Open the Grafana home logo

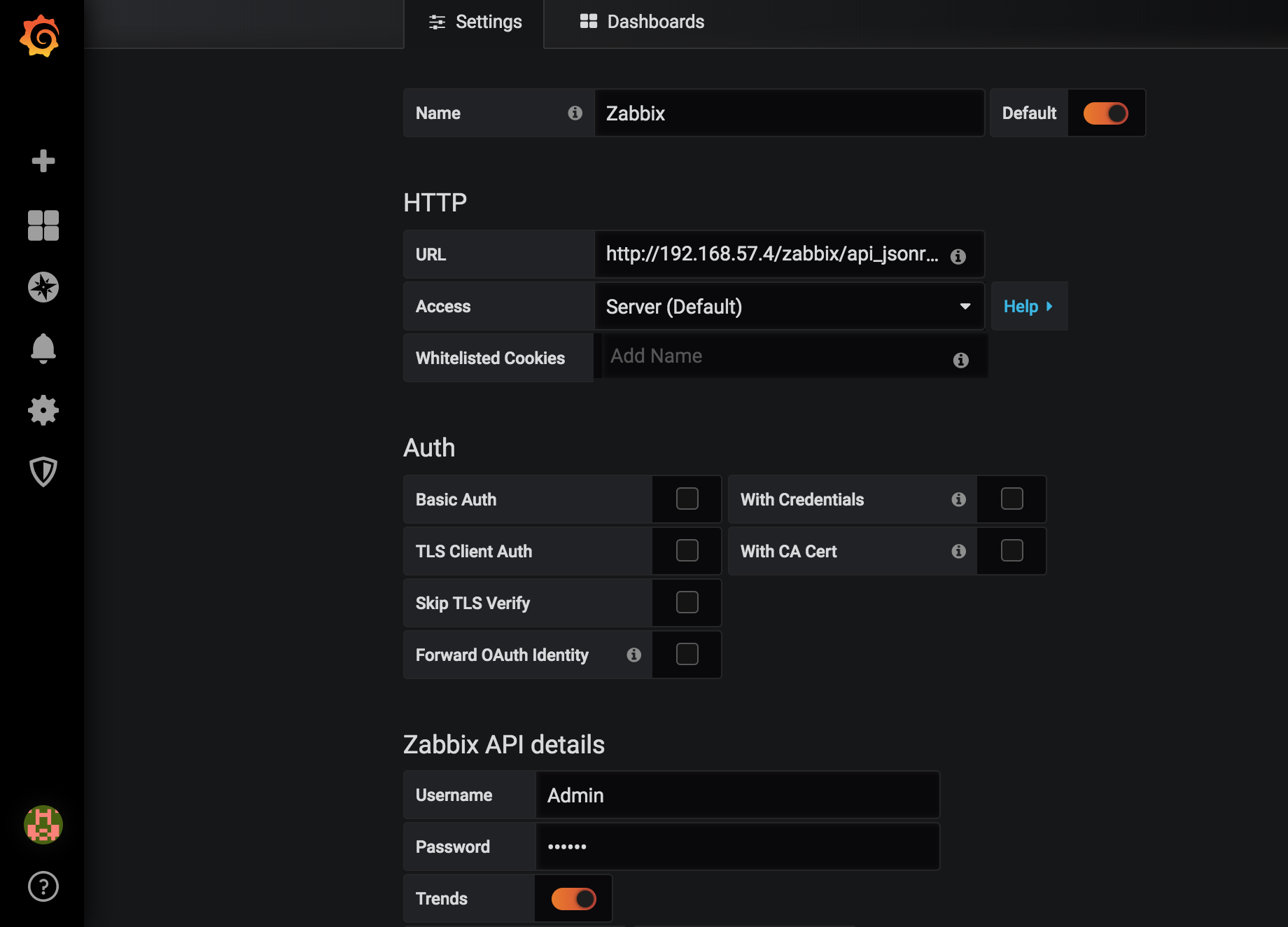(40, 36)
